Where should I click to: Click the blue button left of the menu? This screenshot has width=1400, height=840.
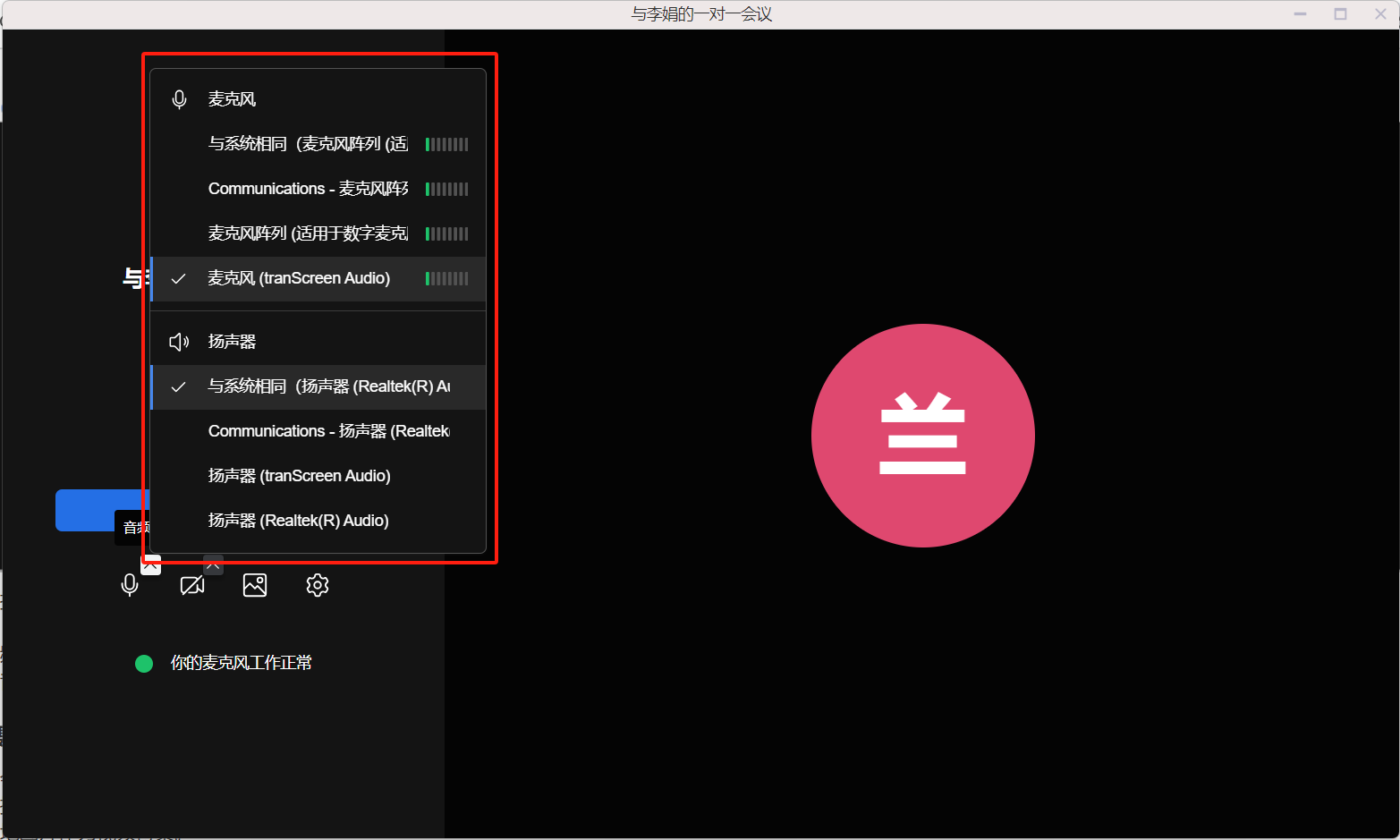coord(100,510)
